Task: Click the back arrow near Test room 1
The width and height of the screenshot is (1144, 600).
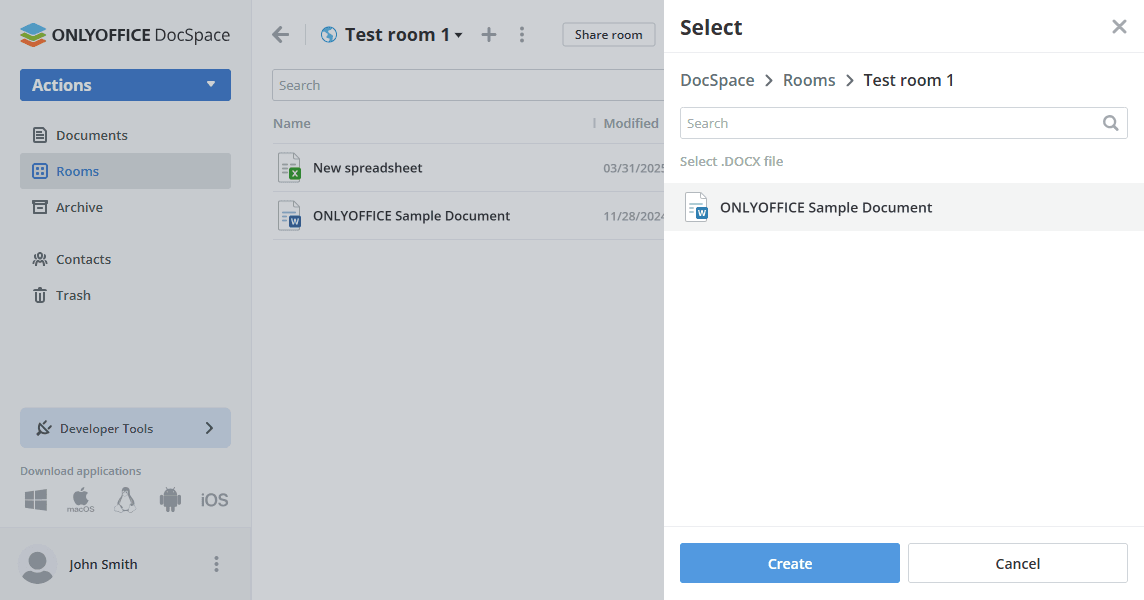Action: [280, 34]
